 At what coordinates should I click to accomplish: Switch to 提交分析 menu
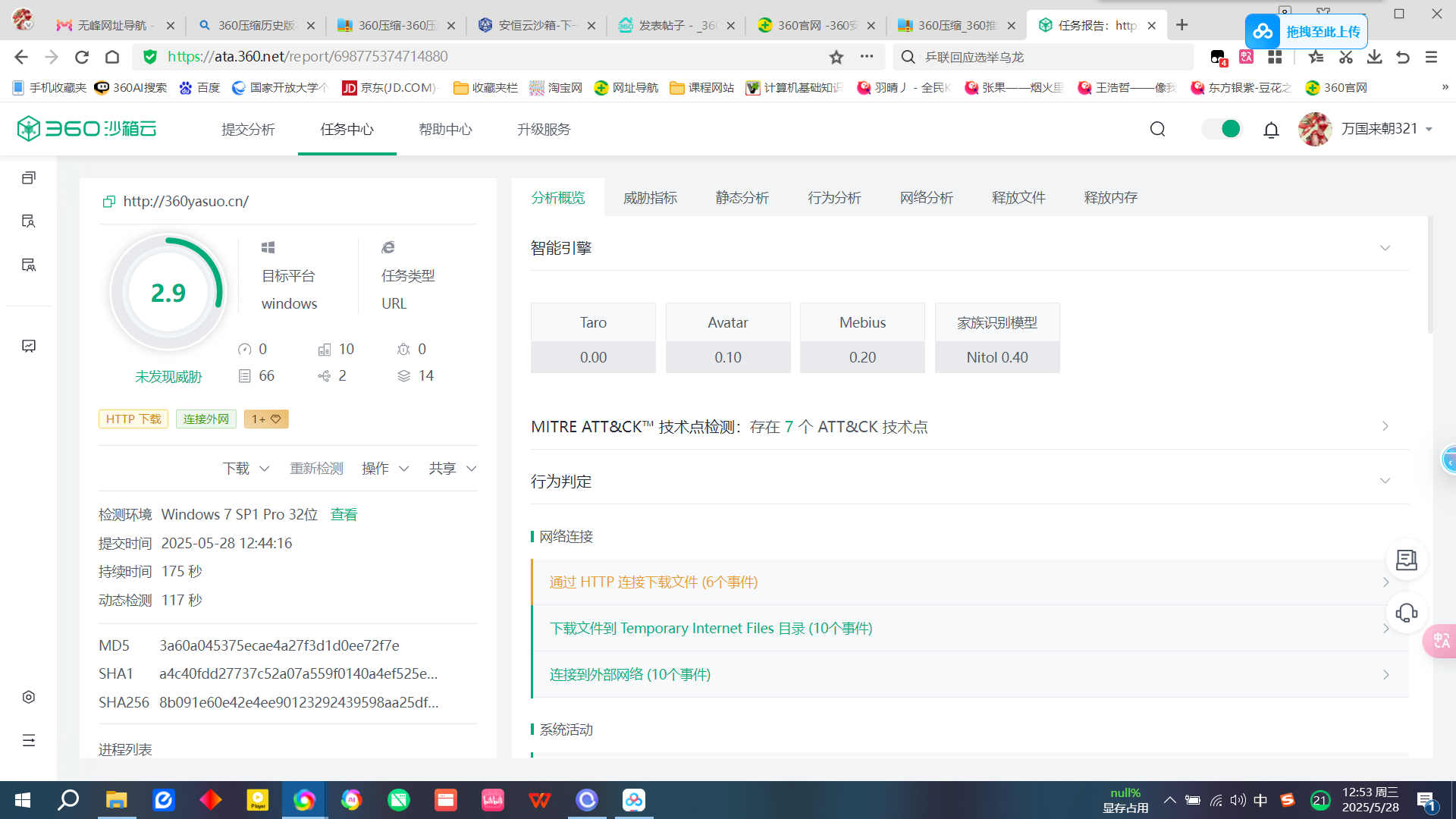point(248,130)
